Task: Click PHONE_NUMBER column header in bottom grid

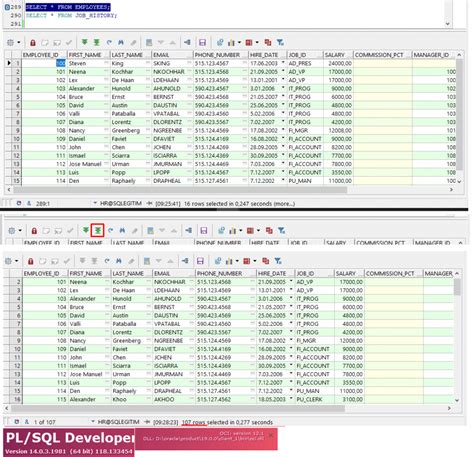Action: pyautogui.click(x=226, y=273)
